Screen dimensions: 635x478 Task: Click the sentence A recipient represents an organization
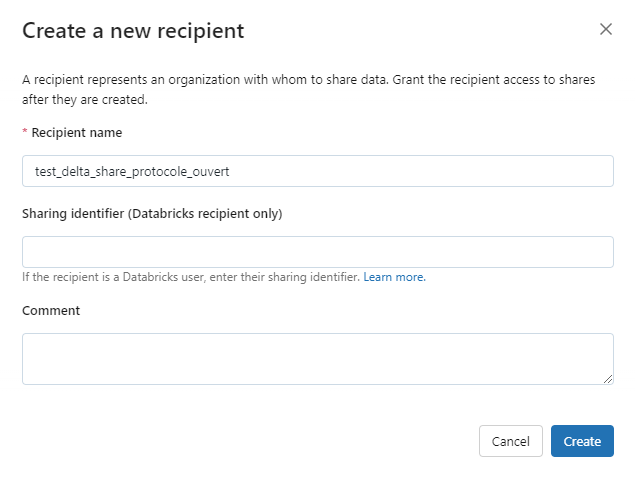[205, 80]
